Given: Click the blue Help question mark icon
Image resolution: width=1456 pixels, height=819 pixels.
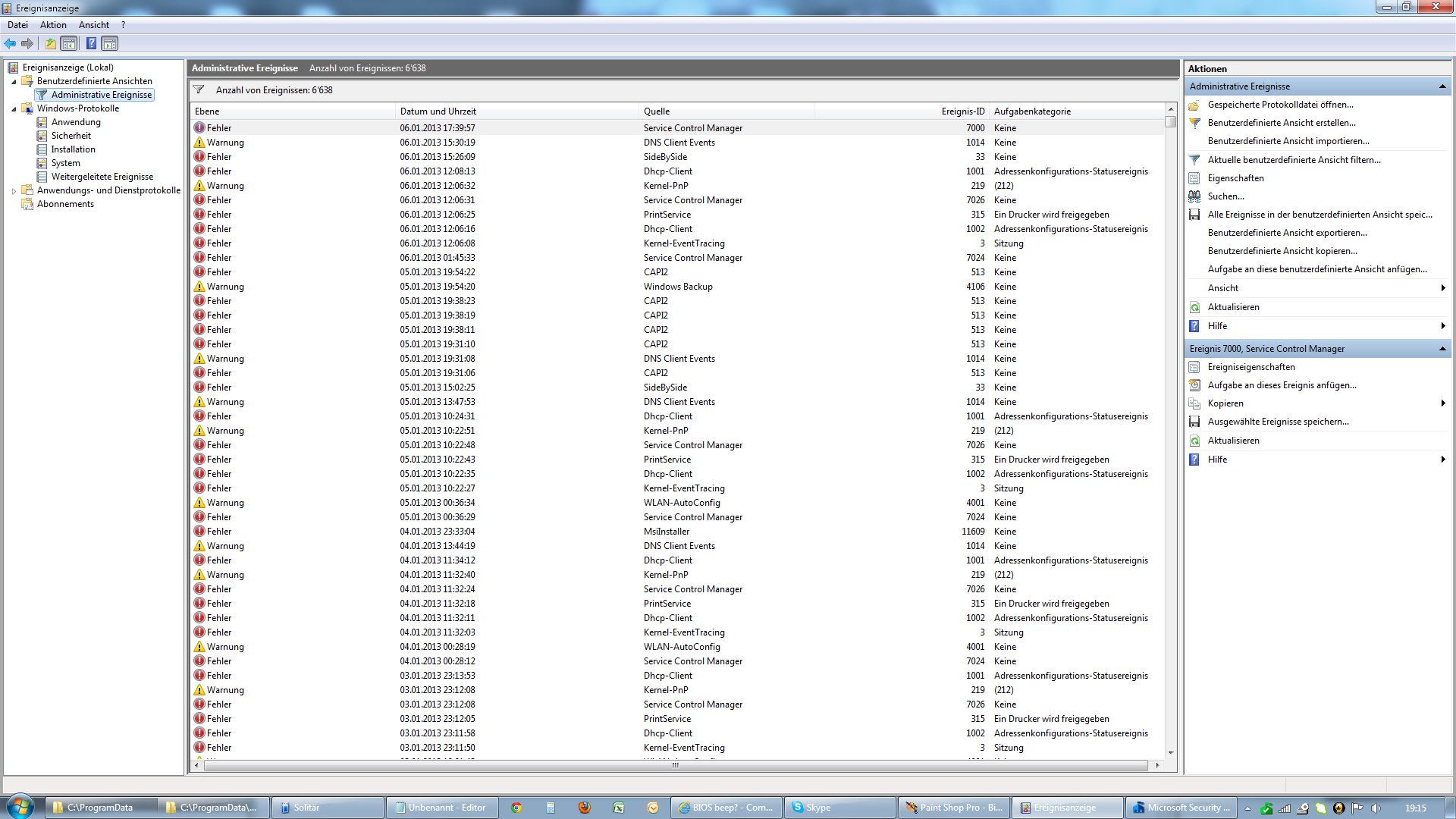Looking at the screenshot, I should (91, 44).
